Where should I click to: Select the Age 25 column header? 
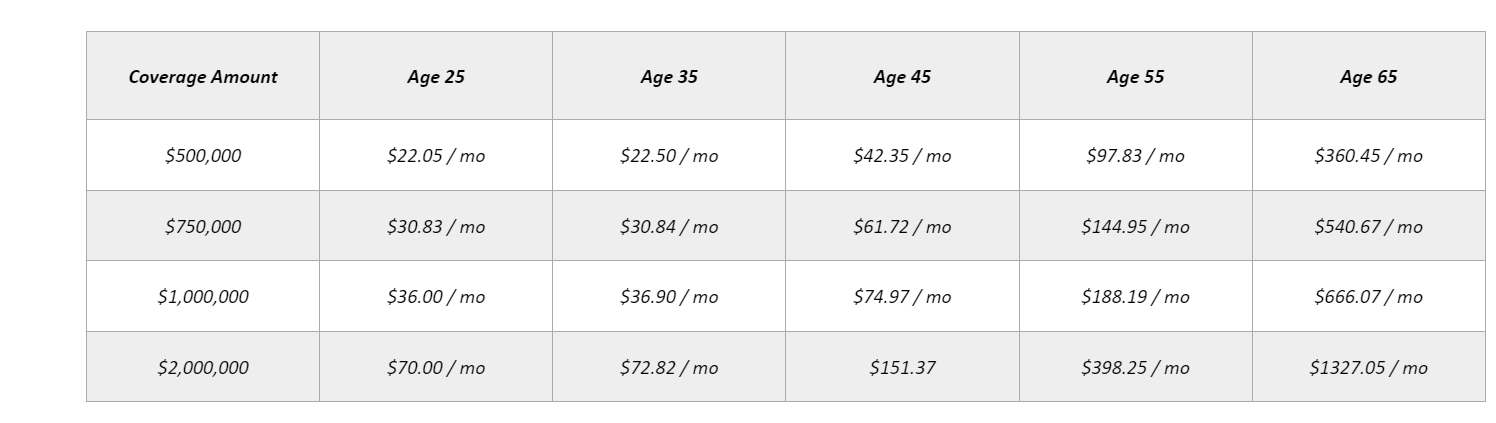tap(436, 77)
